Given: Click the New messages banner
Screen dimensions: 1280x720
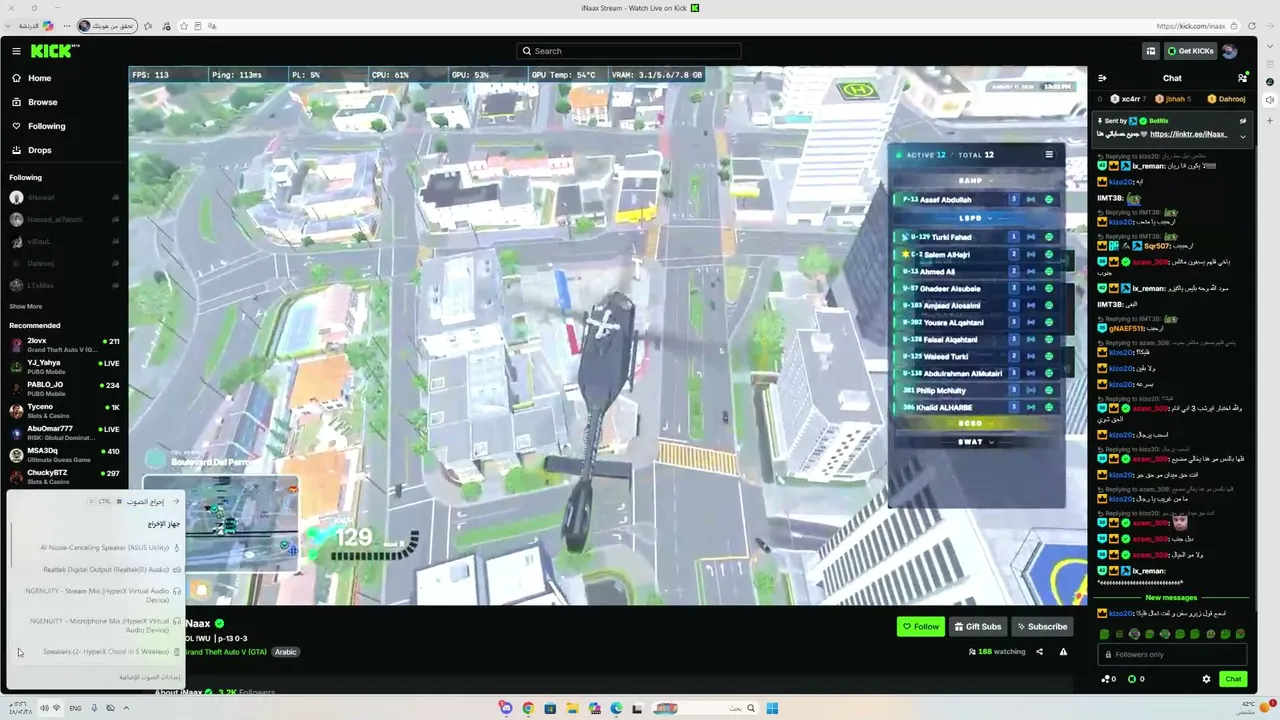Looking at the screenshot, I should (x=1171, y=598).
